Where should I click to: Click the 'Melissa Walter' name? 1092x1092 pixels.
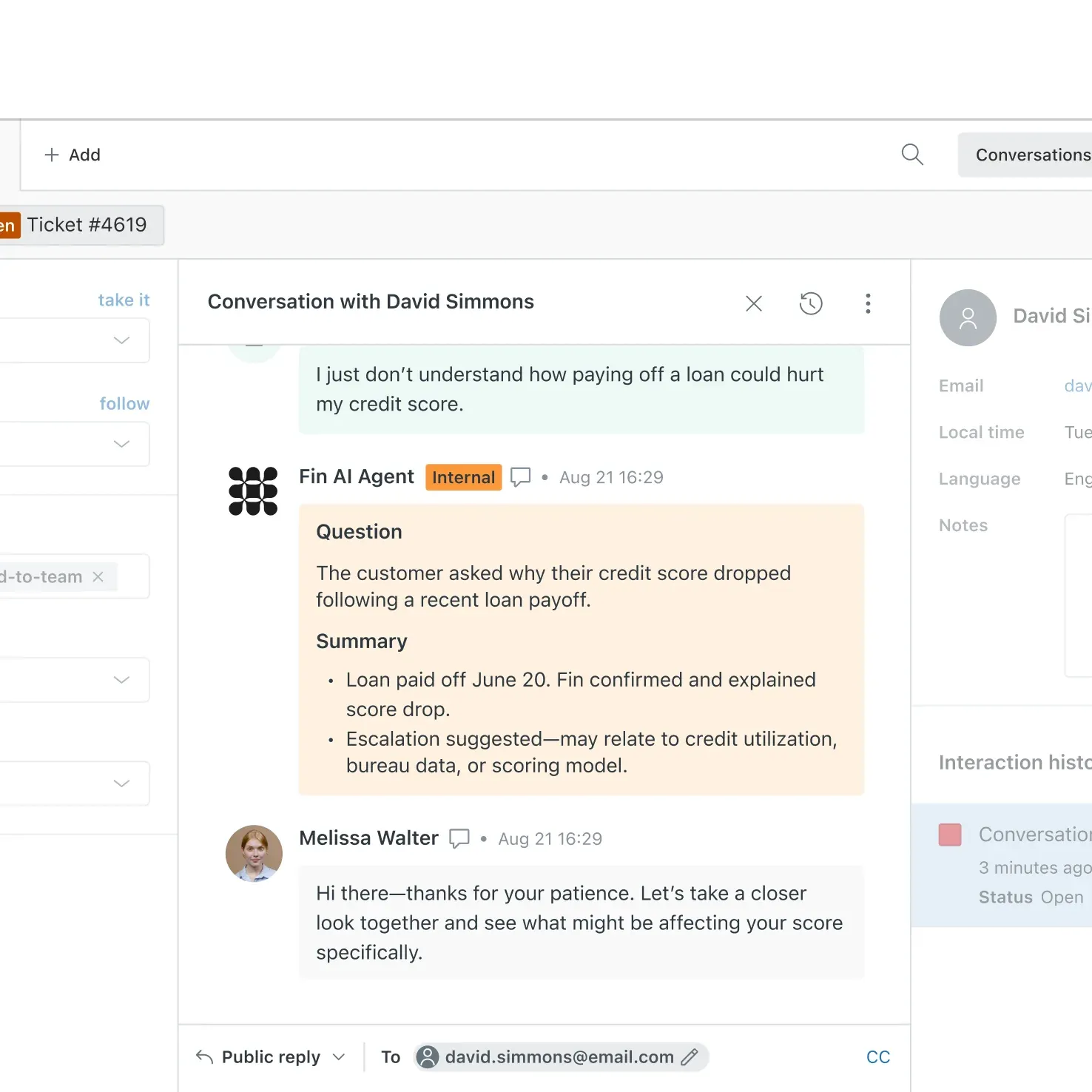pyautogui.click(x=368, y=837)
